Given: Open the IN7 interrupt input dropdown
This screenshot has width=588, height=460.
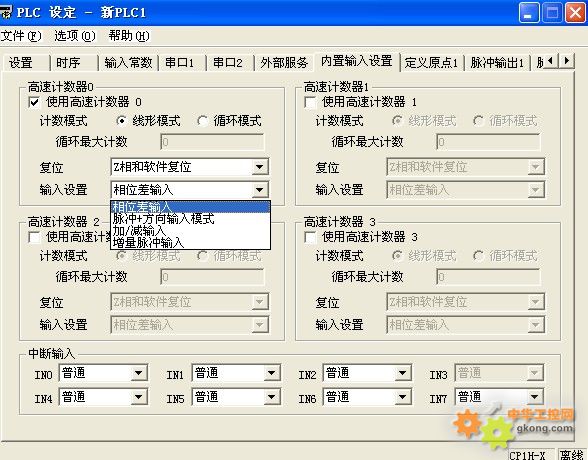Looking at the screenshot, I should (499, 397).
